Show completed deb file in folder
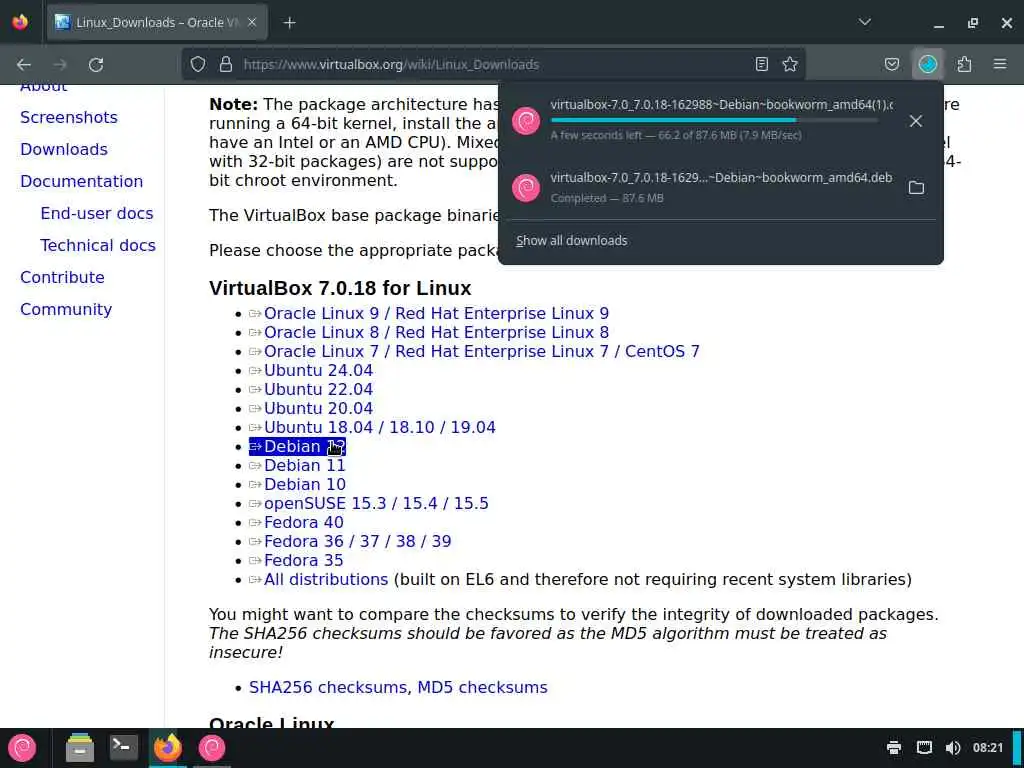1024x768 pixels. tap(916, 188)
